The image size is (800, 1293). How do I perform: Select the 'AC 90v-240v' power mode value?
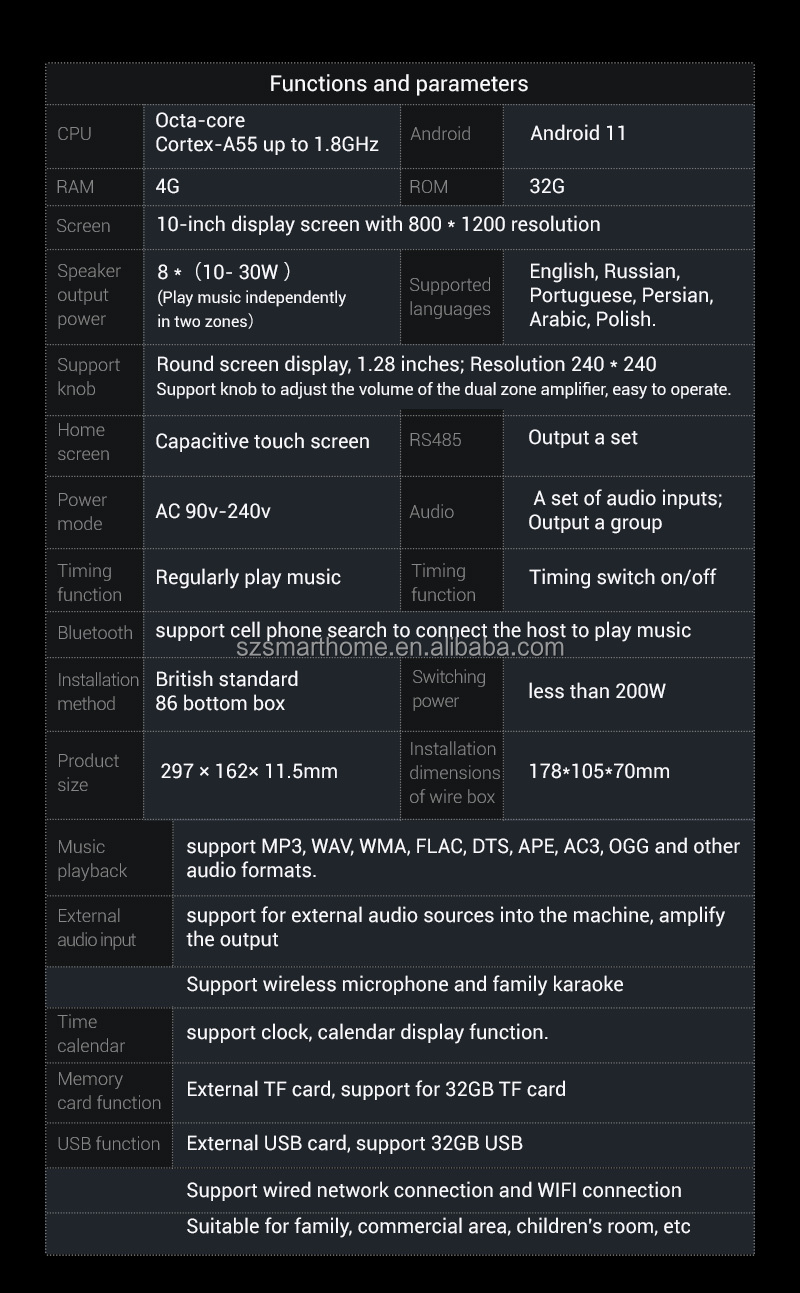click(x=213, y=512)
